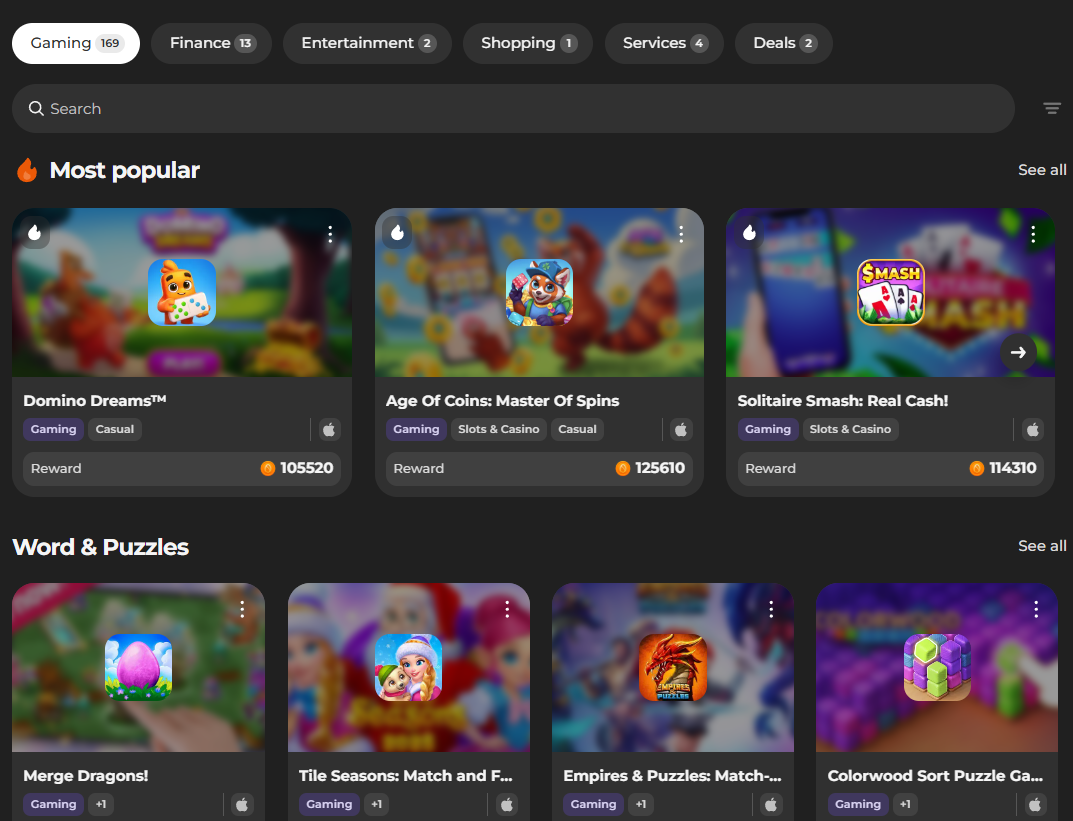The width and height of the screenshot is (1073, 821).
Task: Click the +1 tag on Tile Seasons
Action: [376, 804]
